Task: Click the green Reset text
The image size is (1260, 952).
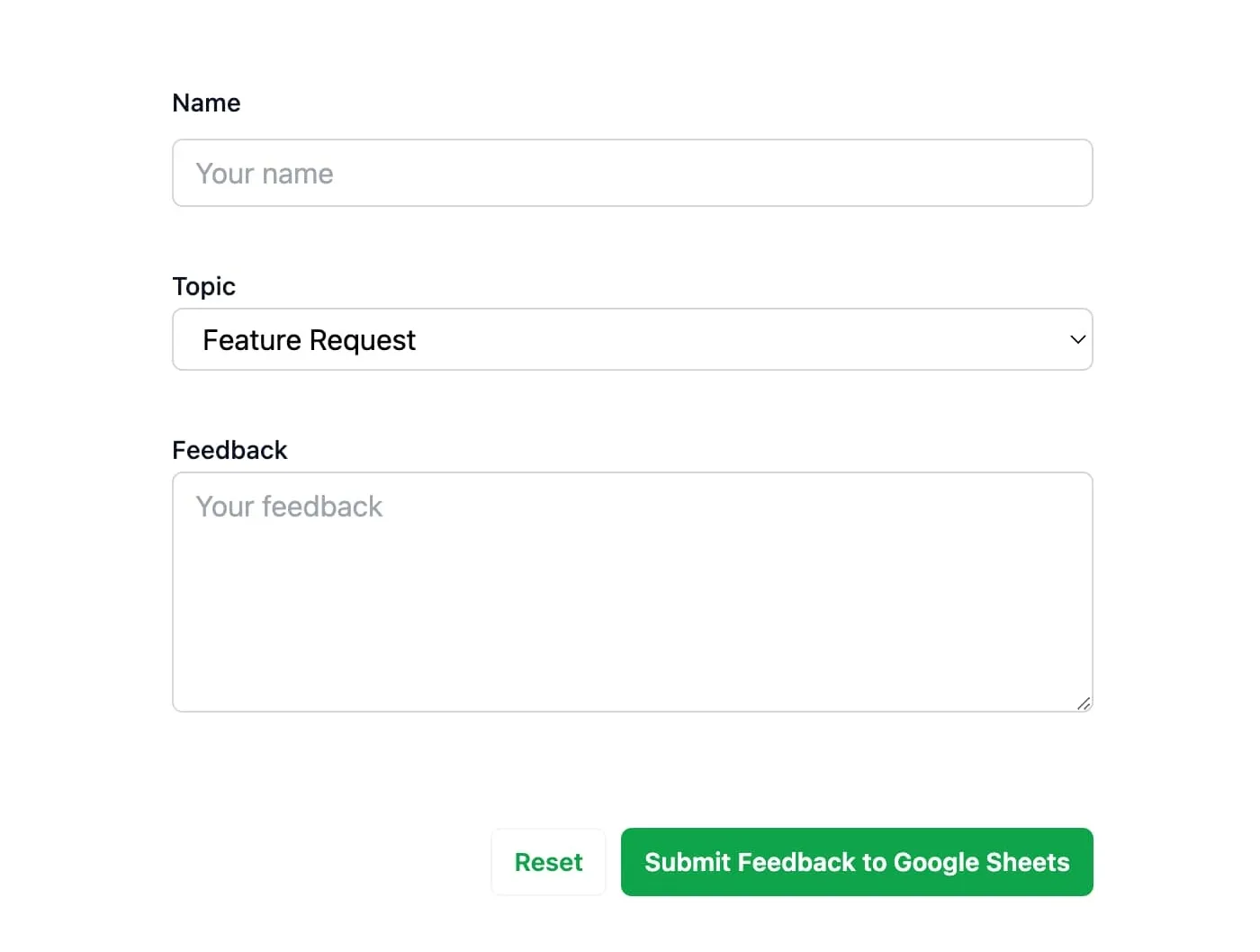Action: [x=548, y=862]
